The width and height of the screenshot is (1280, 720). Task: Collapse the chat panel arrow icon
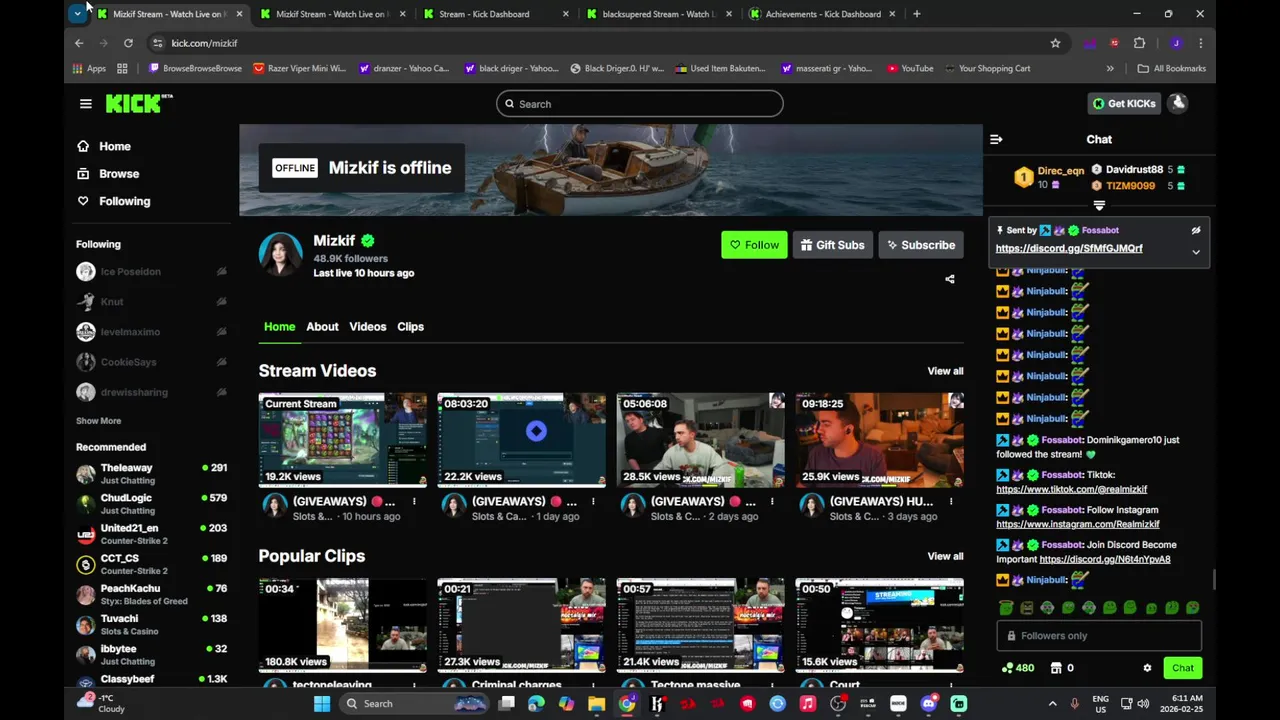click(x=996, y=140)
